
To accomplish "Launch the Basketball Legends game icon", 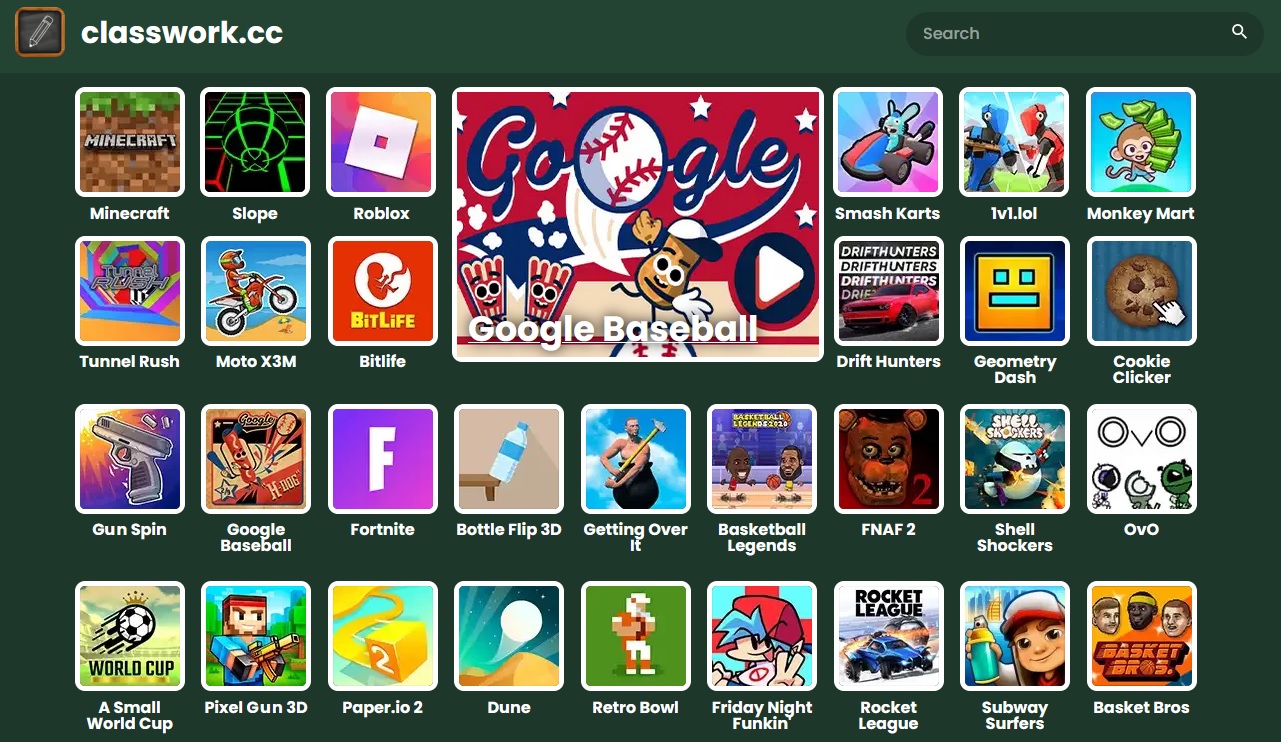I will pos(761,459).
